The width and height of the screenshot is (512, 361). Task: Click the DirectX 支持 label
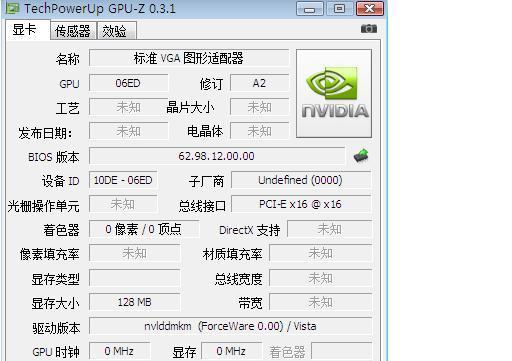click(249, 230)
